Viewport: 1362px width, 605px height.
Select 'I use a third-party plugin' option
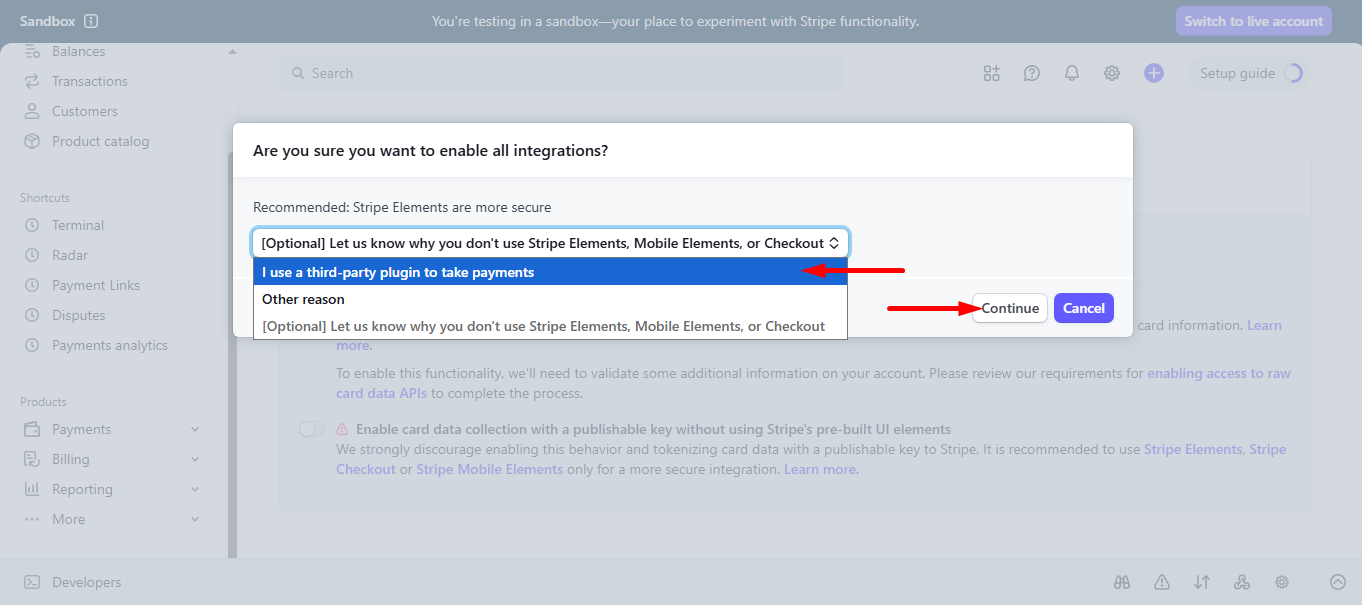(400, 270)
